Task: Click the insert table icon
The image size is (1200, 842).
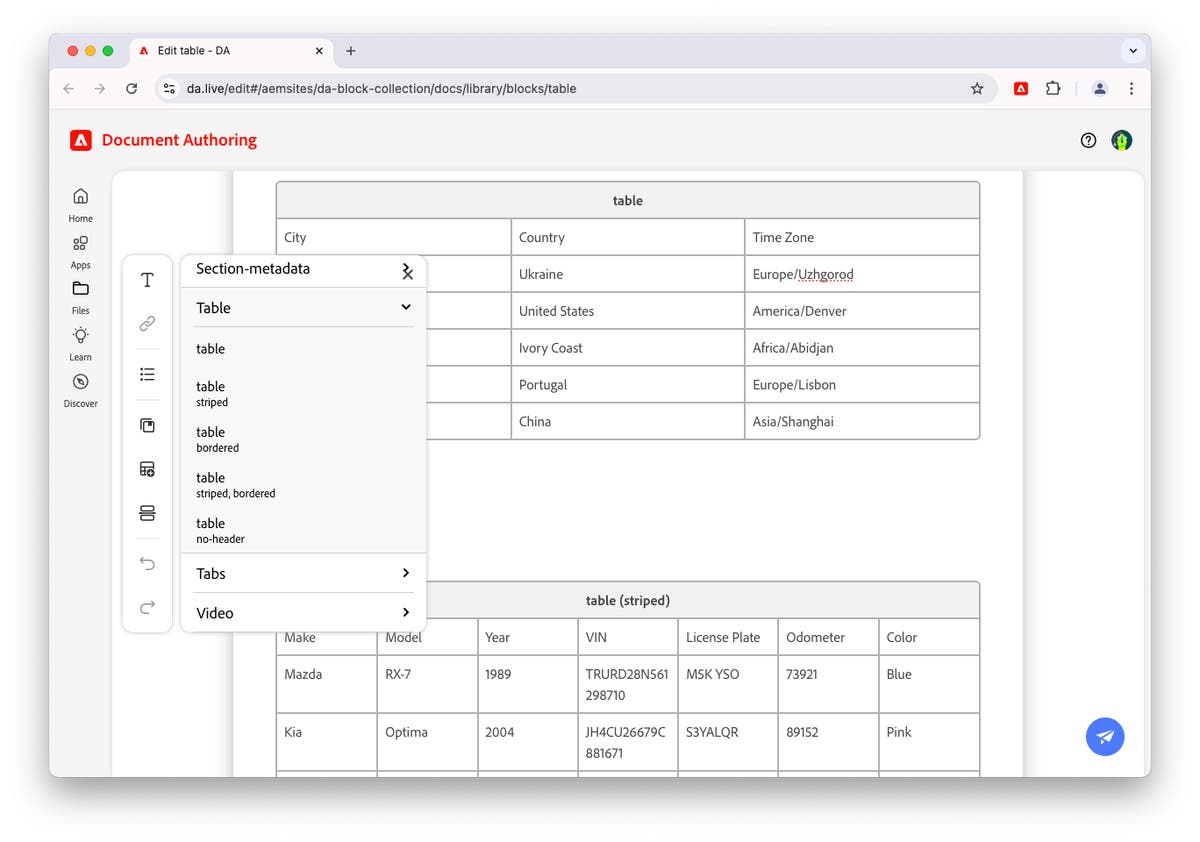Action: (x=147, y=469)
